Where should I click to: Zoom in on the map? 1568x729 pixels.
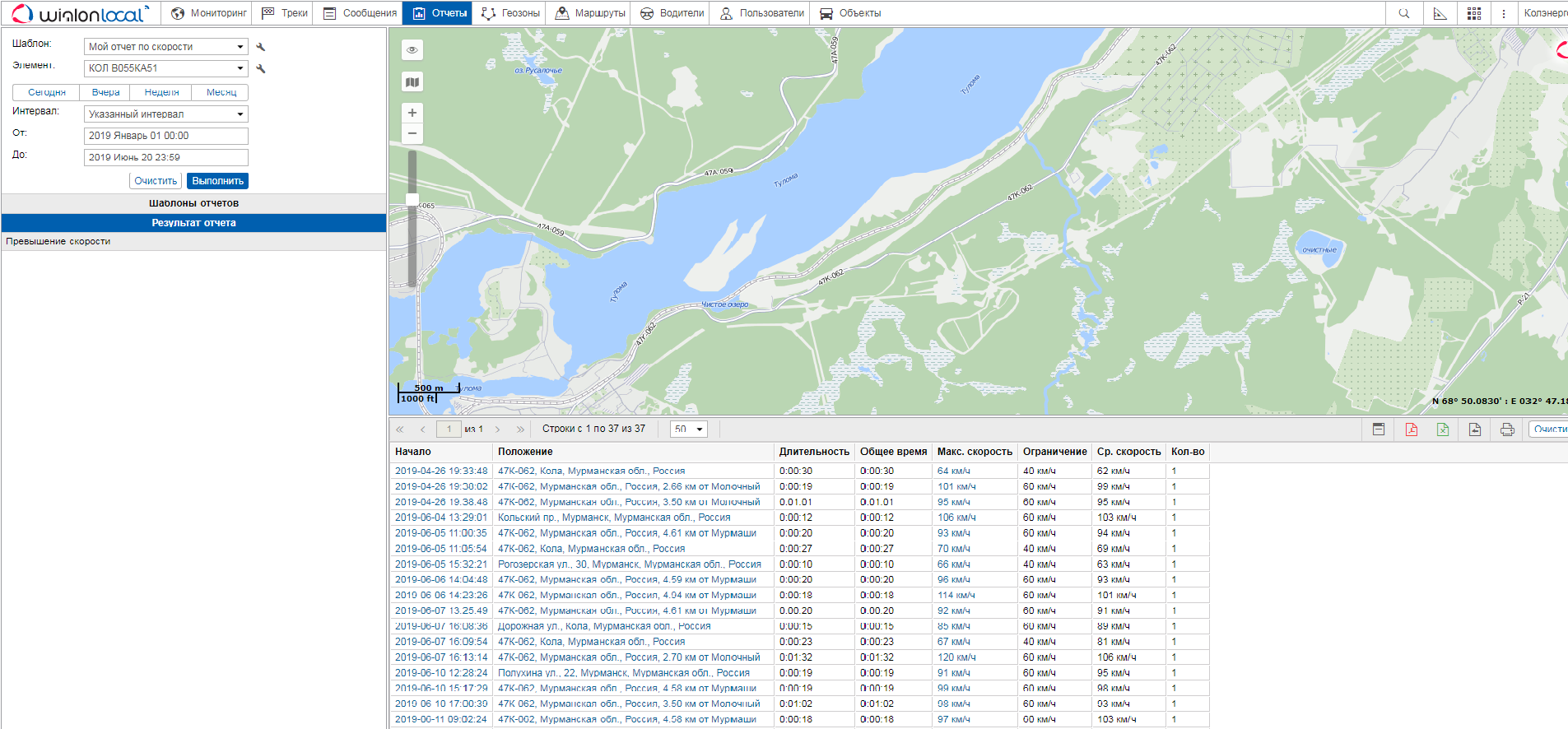[x=412, y=113]
